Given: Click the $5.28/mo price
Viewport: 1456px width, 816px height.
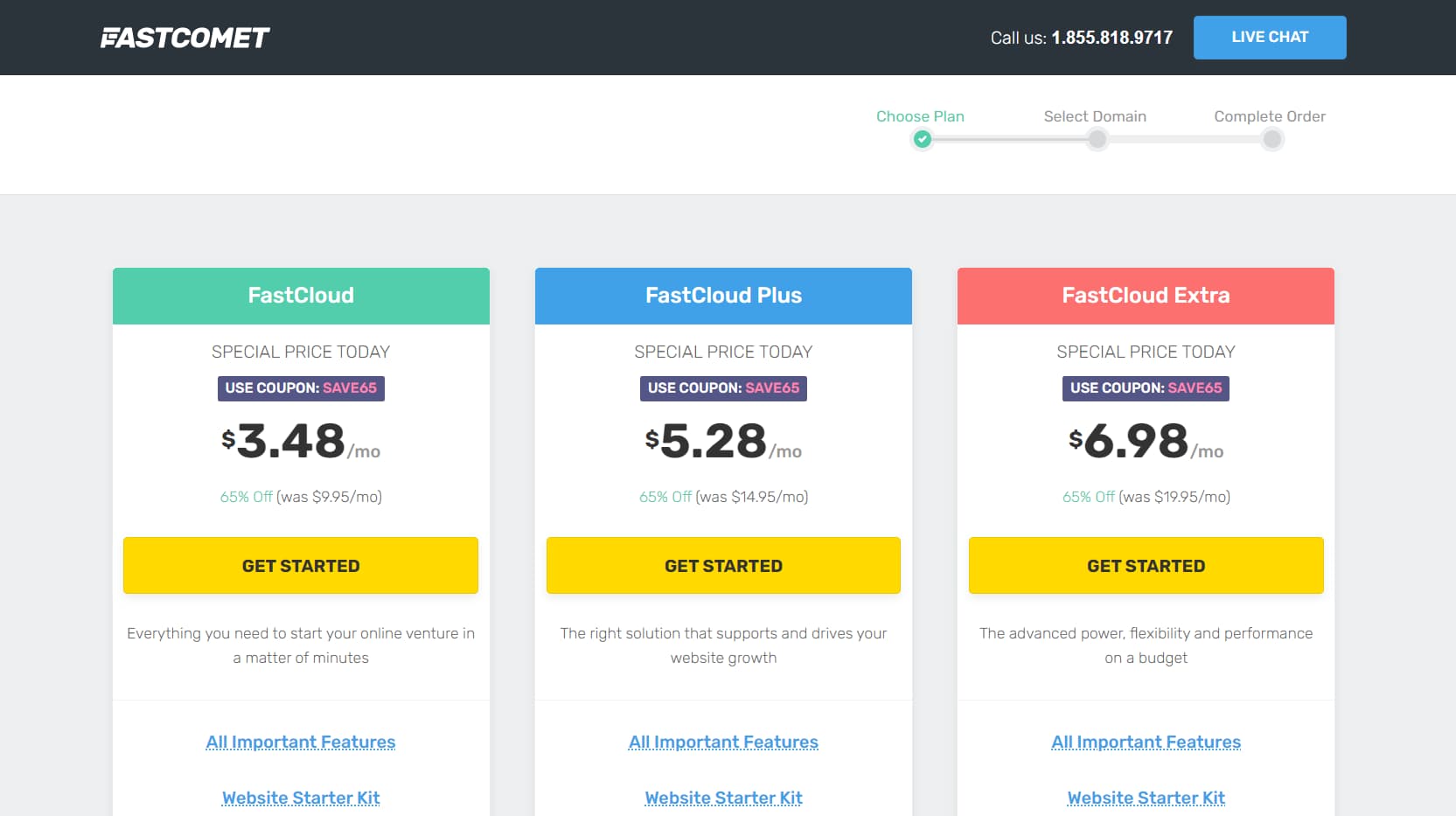Looking at the screenshot, I should coord(723,442).
